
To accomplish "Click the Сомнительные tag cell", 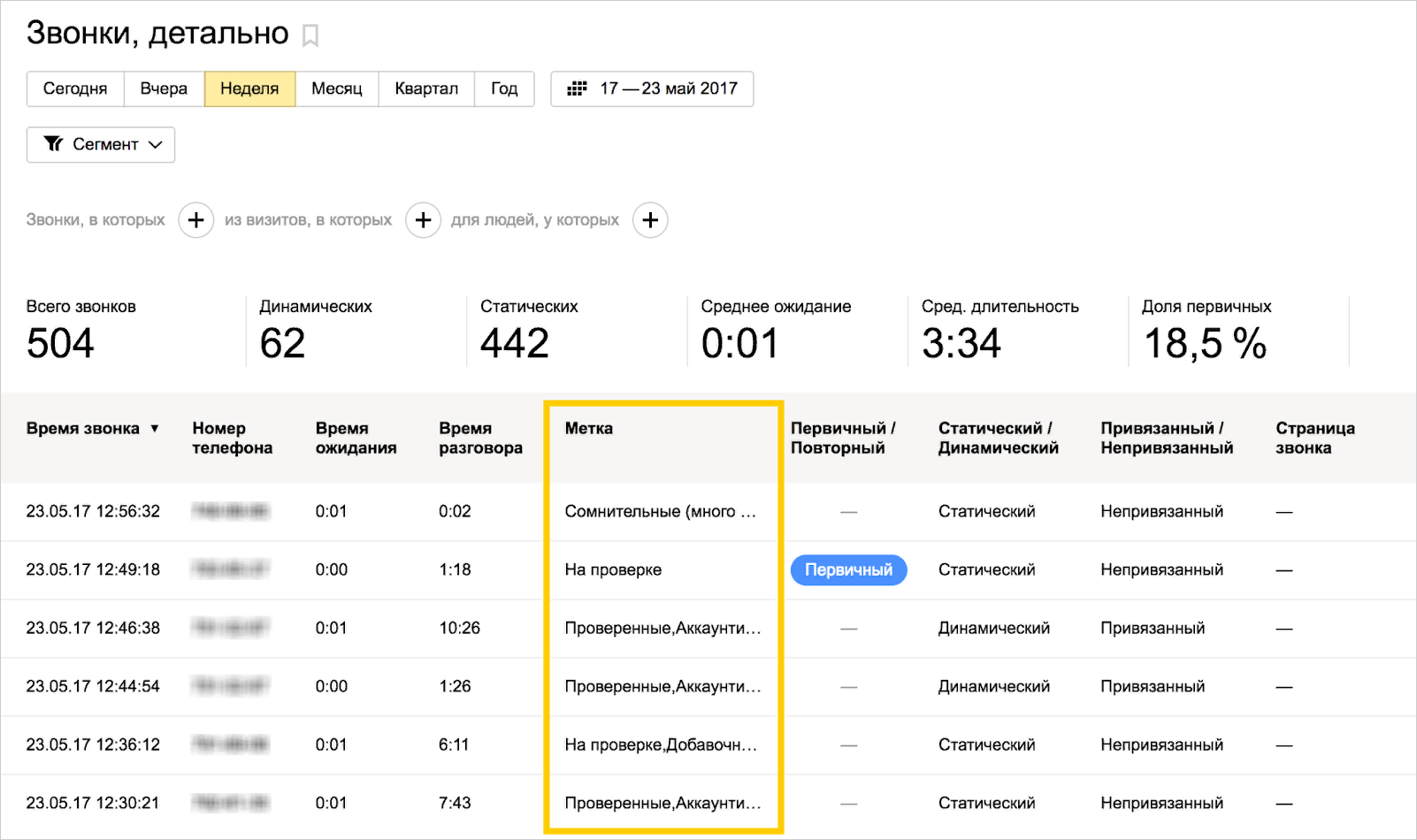I will [x=660, y=512].
